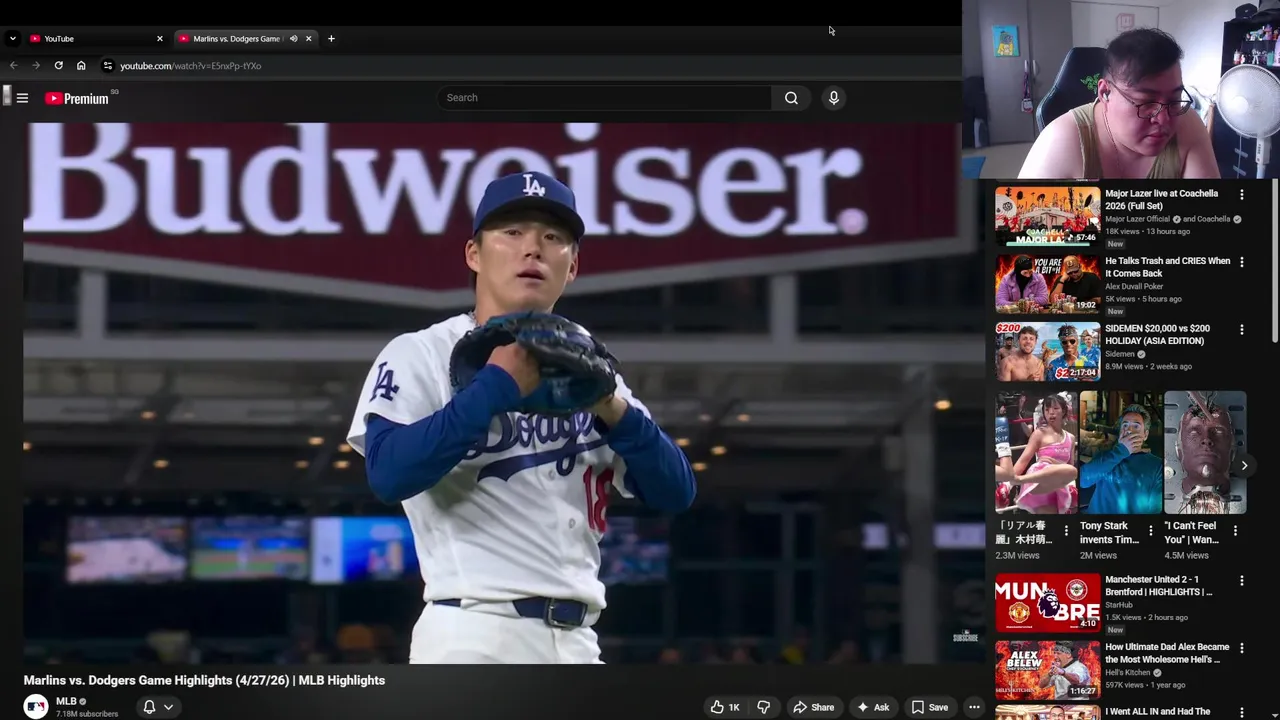
Task: Open options for He Talks Trash video
Action: coord(1242,262)
